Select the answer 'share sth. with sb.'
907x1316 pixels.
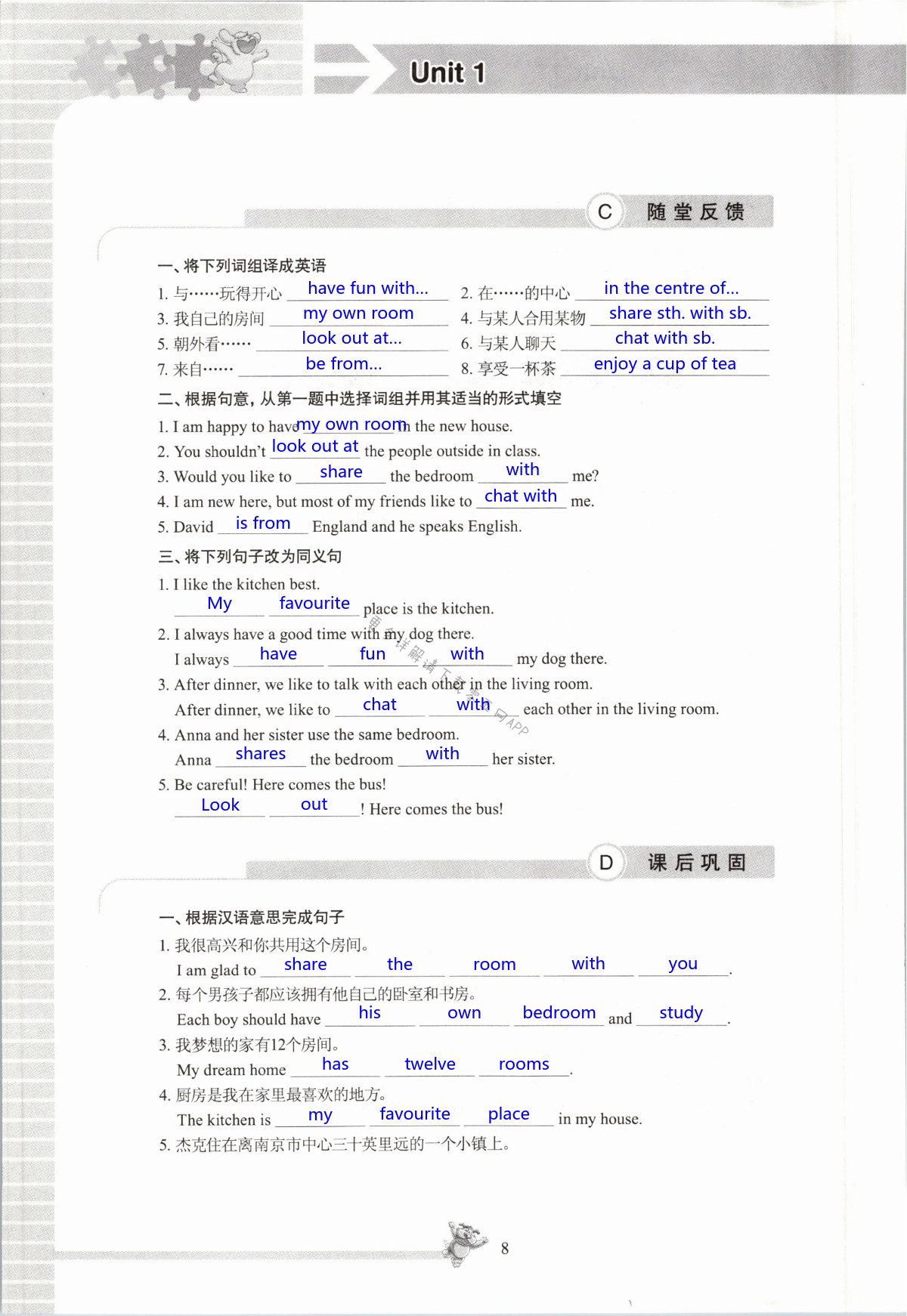click(x=680, y=313)
